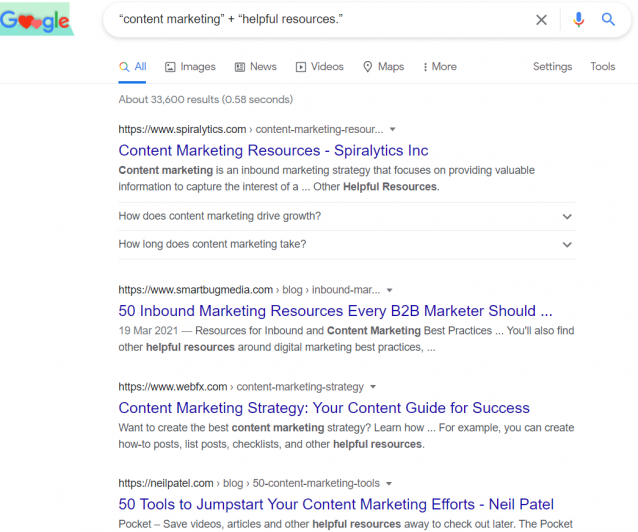The width and height of the screenshot is (638, 532).
Task: Clear the search query with X icon
Action: coord(541,20)
